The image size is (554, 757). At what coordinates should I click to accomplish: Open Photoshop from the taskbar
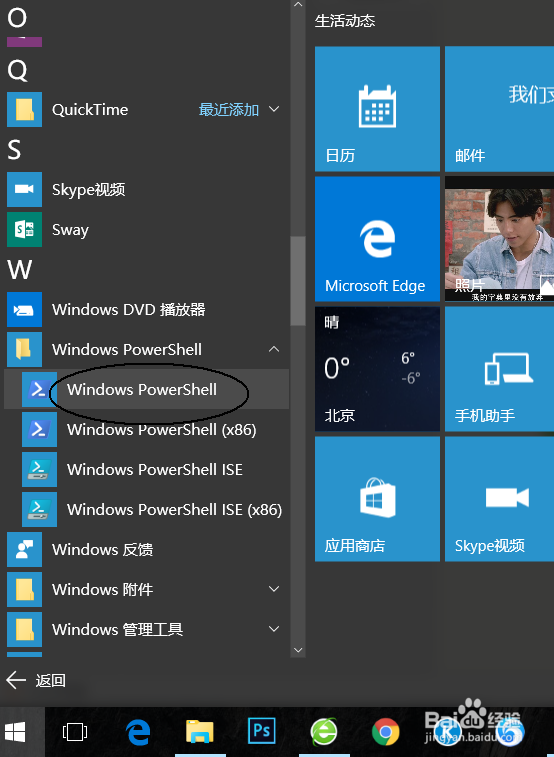click(262, 732)
